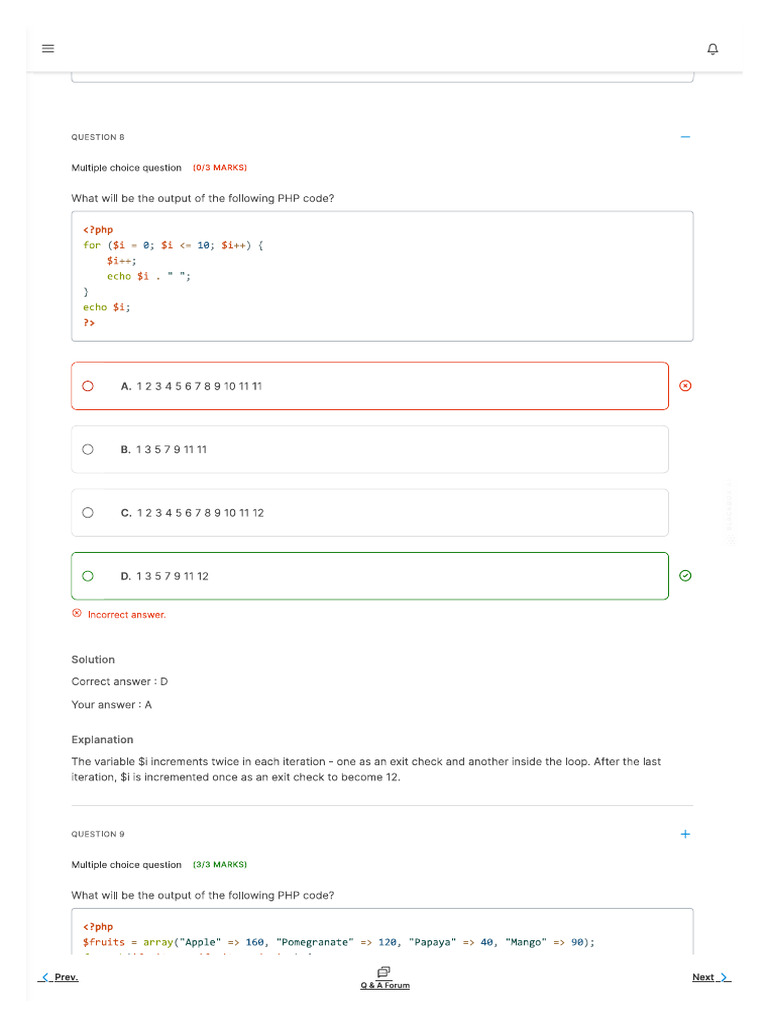Select radio button for option D
The image size is (768, 1024).
88,576
